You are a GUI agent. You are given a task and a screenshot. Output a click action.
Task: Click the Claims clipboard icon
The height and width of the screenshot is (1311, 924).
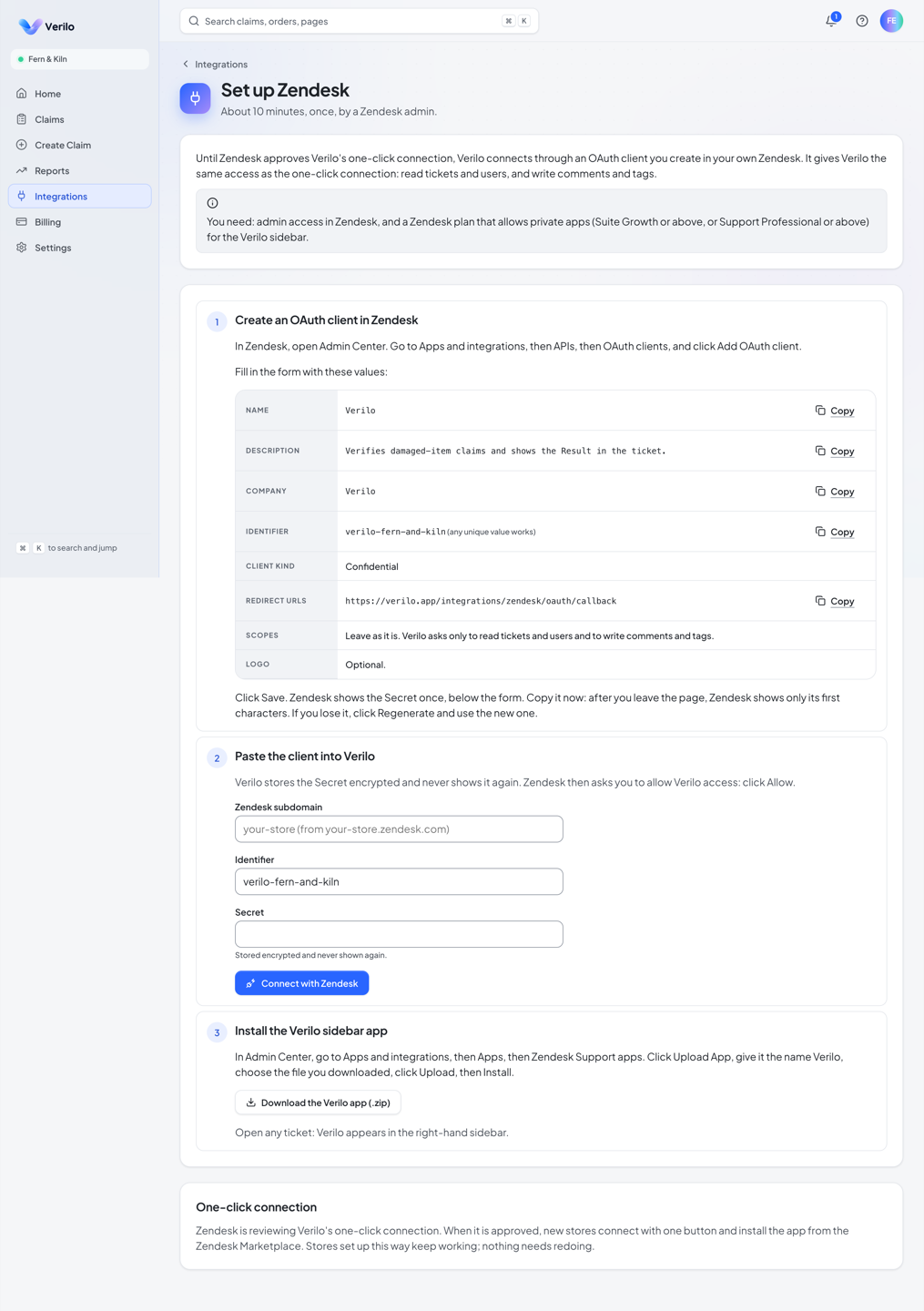click(22, 119)
